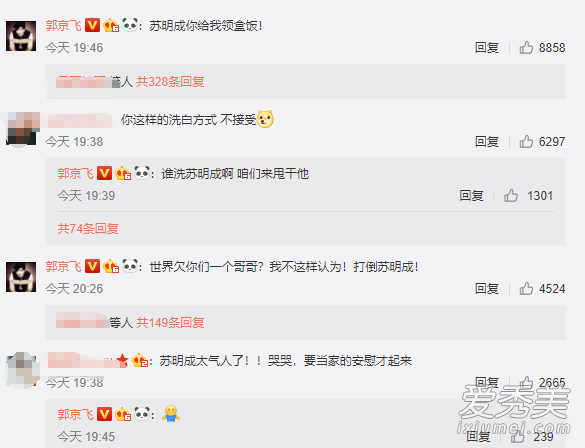Viewport: 585px width, 448px height.
Task: Open 郭京飞 username in the 19:39 reply
Action: pyautogui.click(x=75, y=173)
